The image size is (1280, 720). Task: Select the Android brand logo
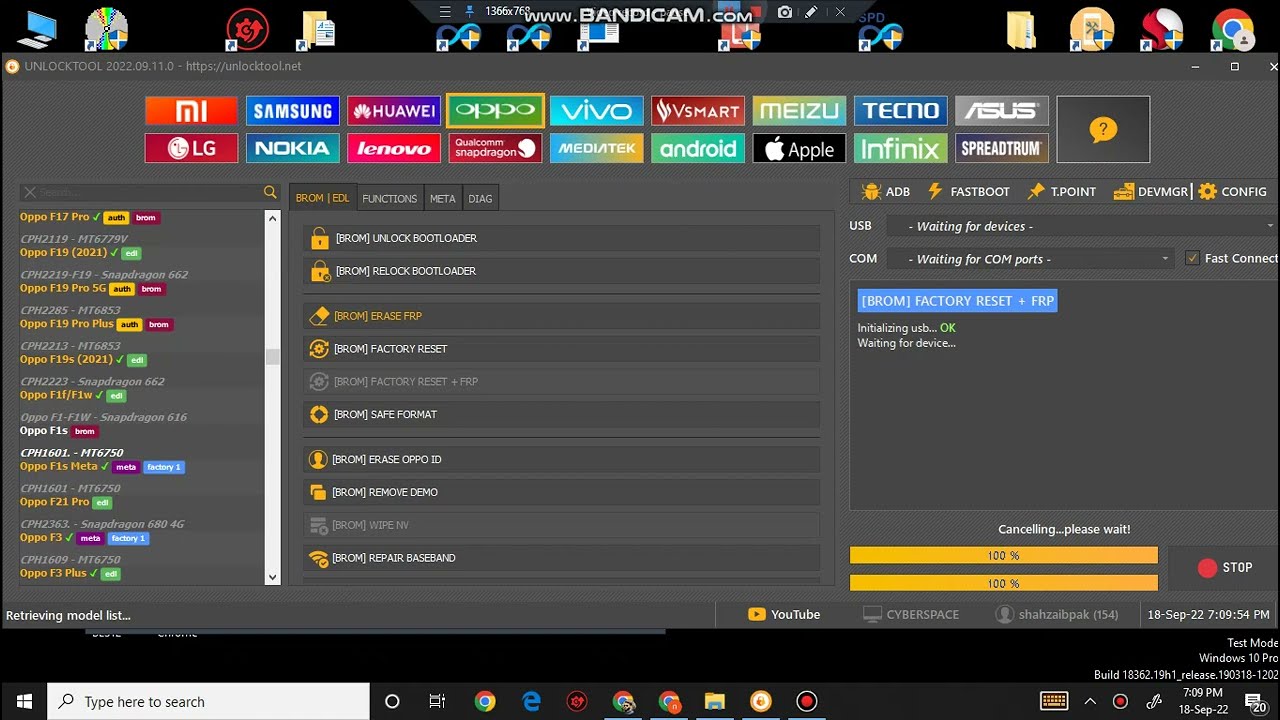tap(697, 148)
